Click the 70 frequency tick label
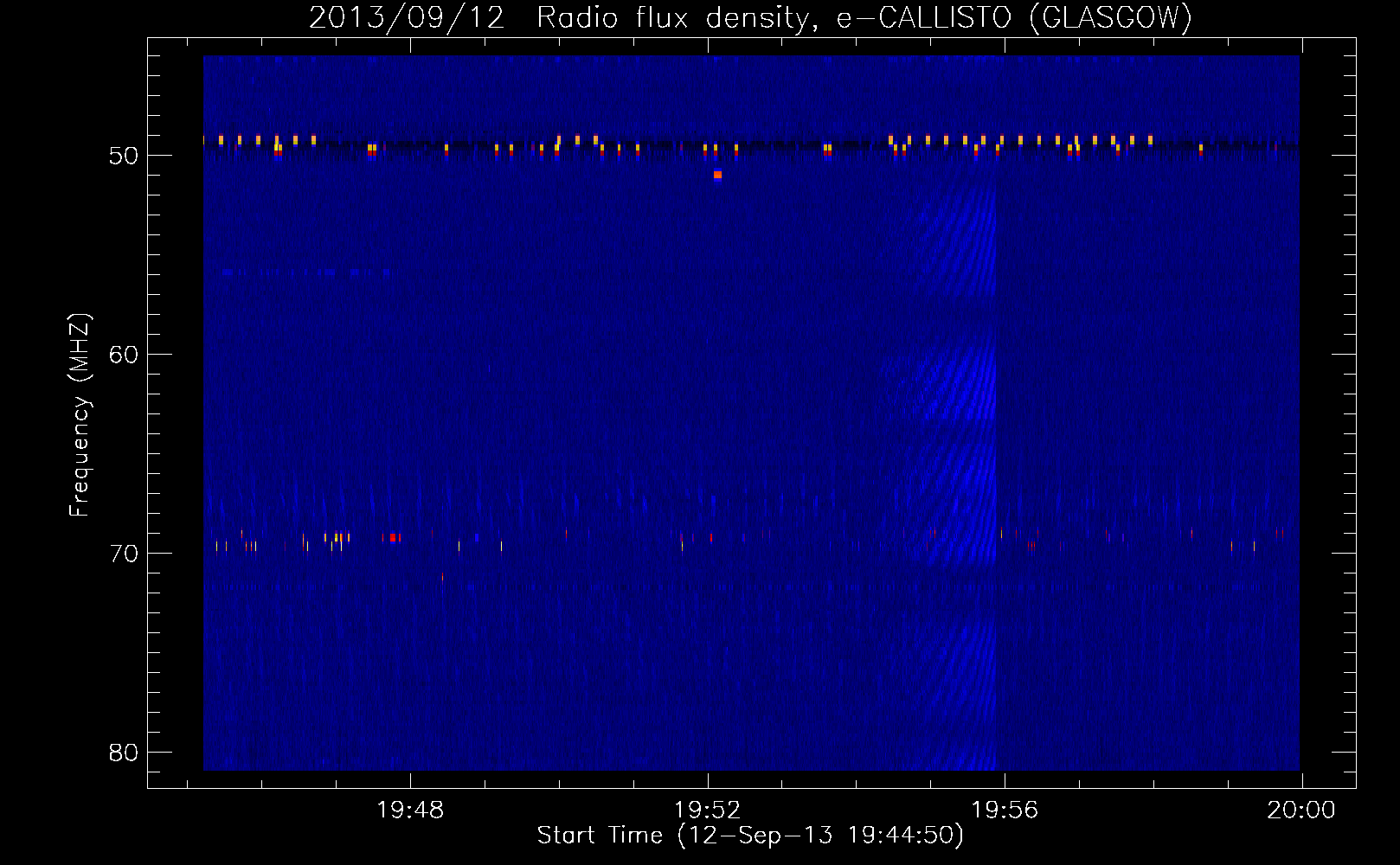 tap(124, 554)
